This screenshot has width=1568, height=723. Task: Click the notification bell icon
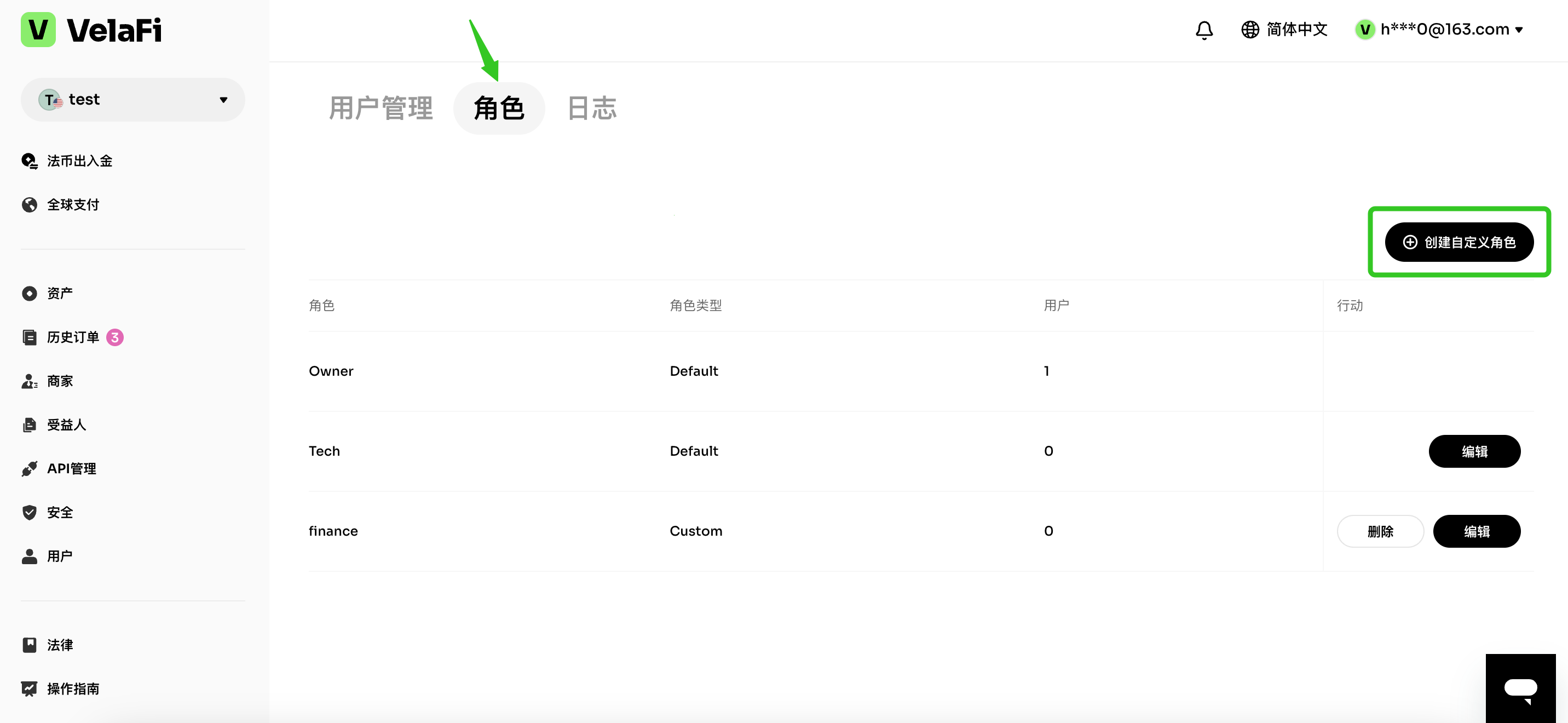click(1203, 30)
